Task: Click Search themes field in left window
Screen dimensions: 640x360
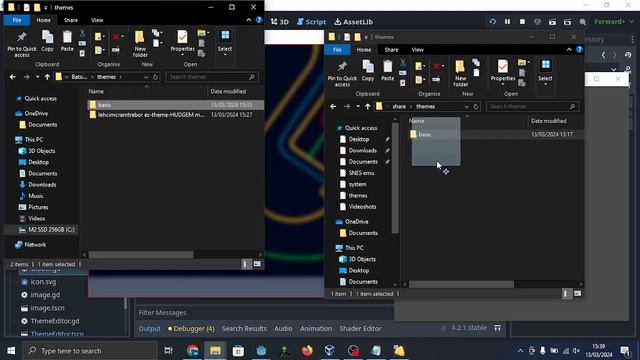Action: 212,77
